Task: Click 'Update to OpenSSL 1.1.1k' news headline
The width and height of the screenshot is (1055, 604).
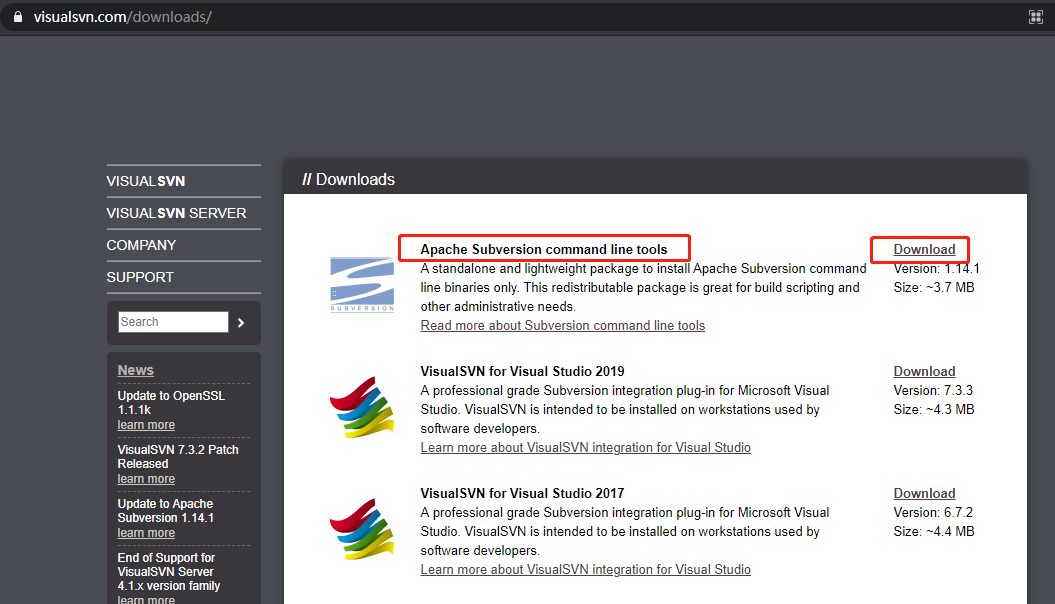Action: click(x=171, y=402)
